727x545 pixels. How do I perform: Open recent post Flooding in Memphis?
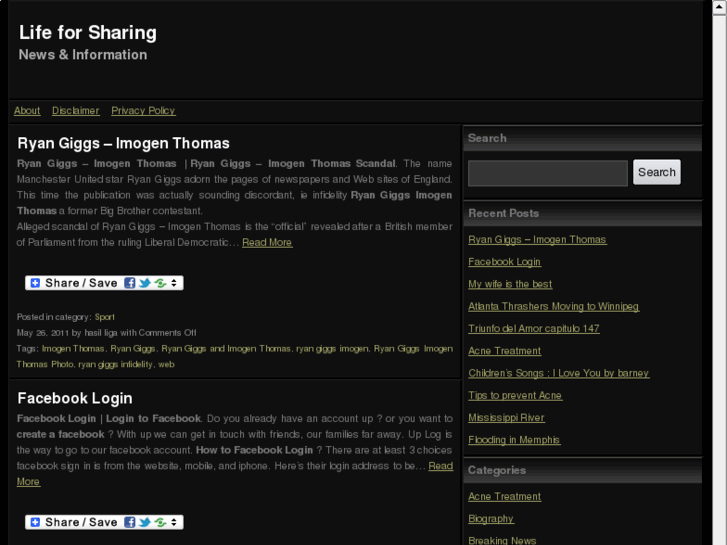point(514,440)
